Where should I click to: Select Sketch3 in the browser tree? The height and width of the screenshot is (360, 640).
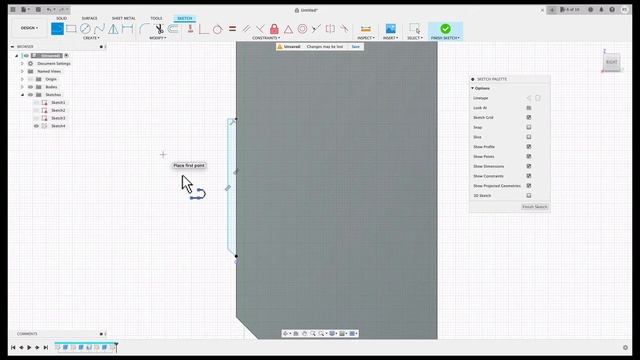click(58, 118)
